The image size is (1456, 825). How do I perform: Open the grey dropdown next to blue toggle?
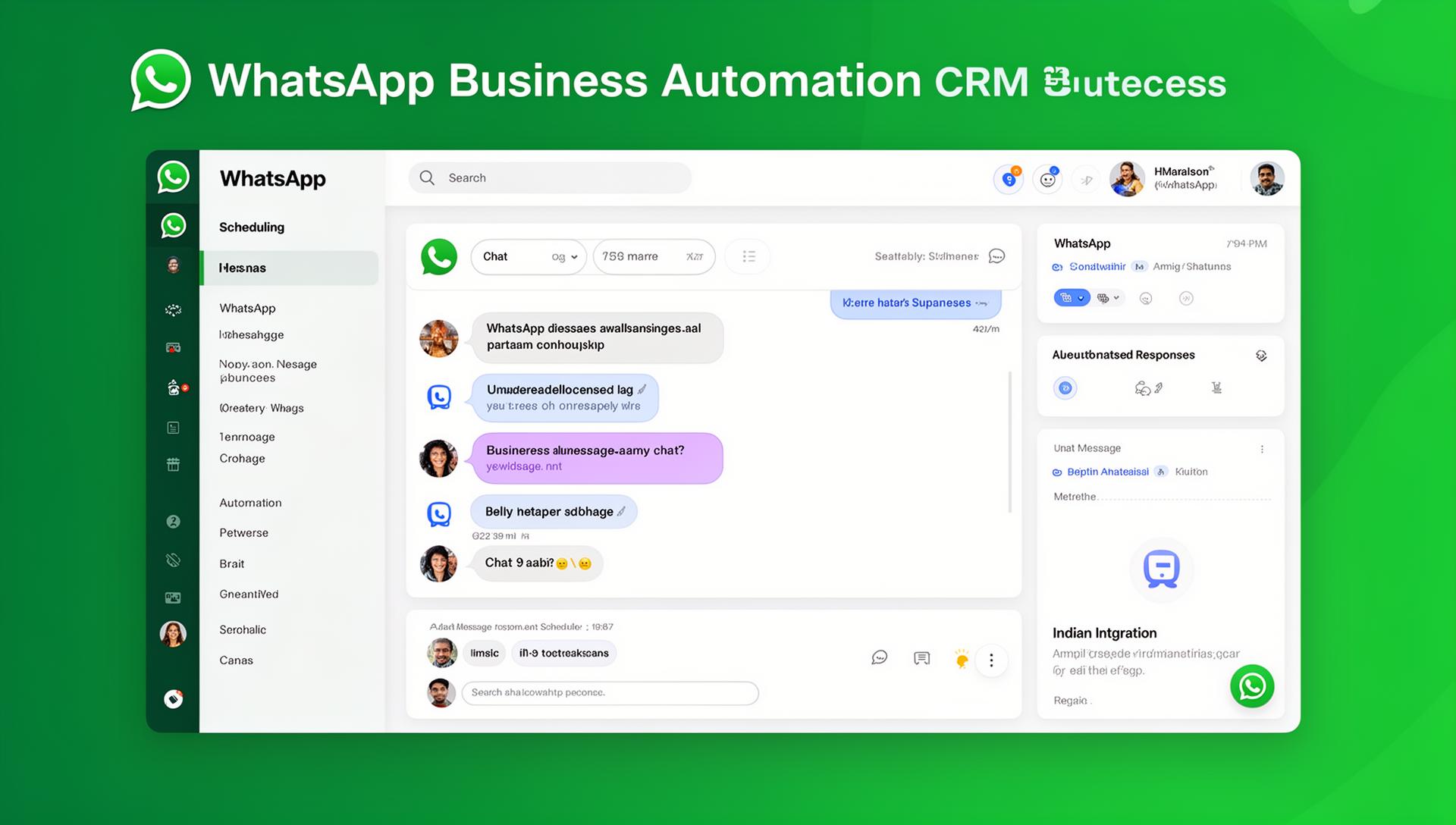coord(1109,298)
